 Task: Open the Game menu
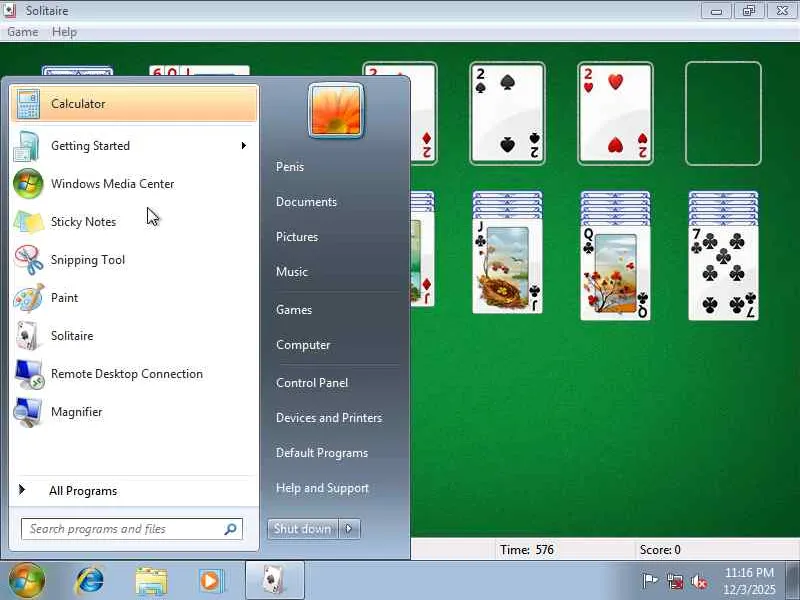coord(22,32)
